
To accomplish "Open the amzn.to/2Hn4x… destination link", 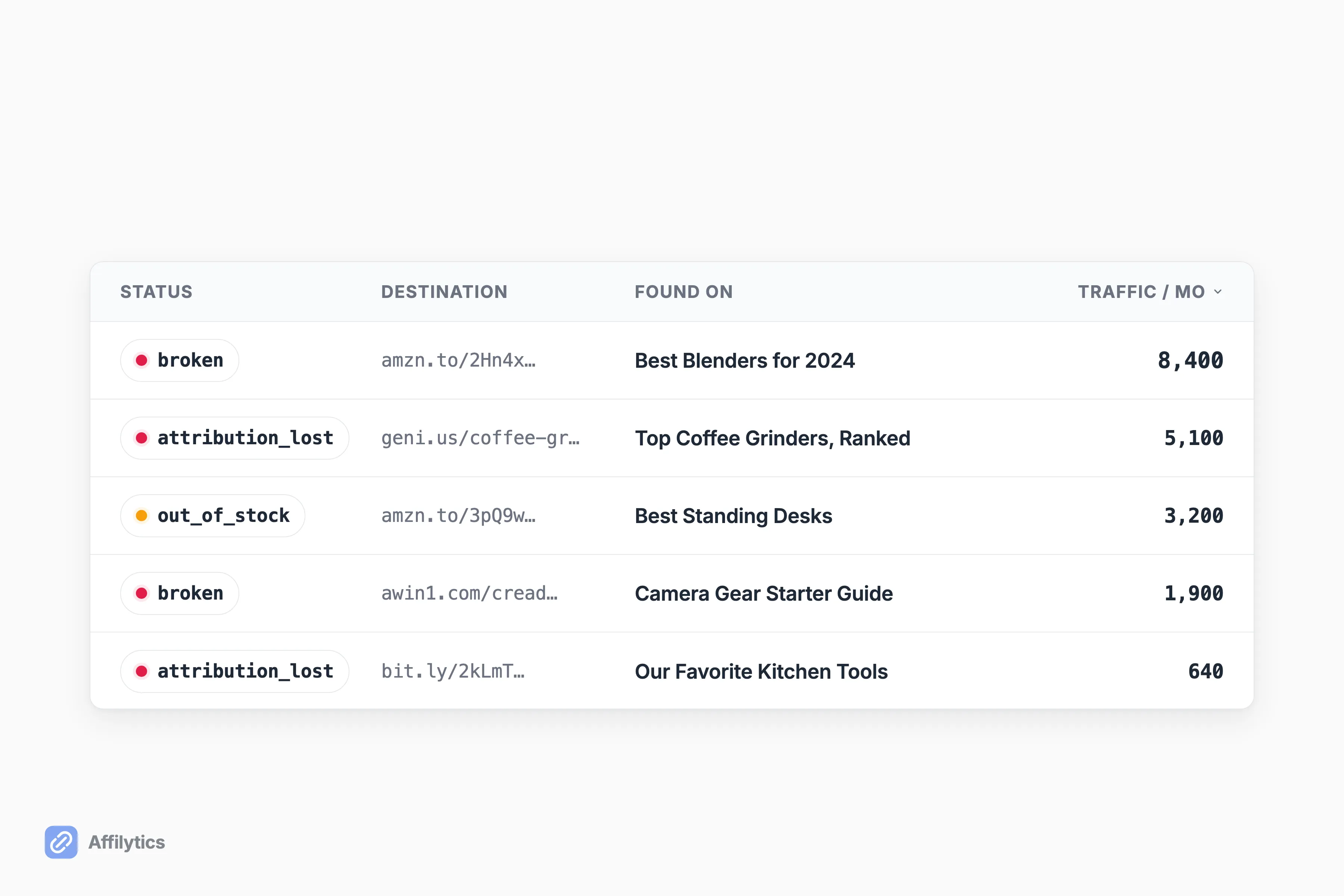I will 458,361.
